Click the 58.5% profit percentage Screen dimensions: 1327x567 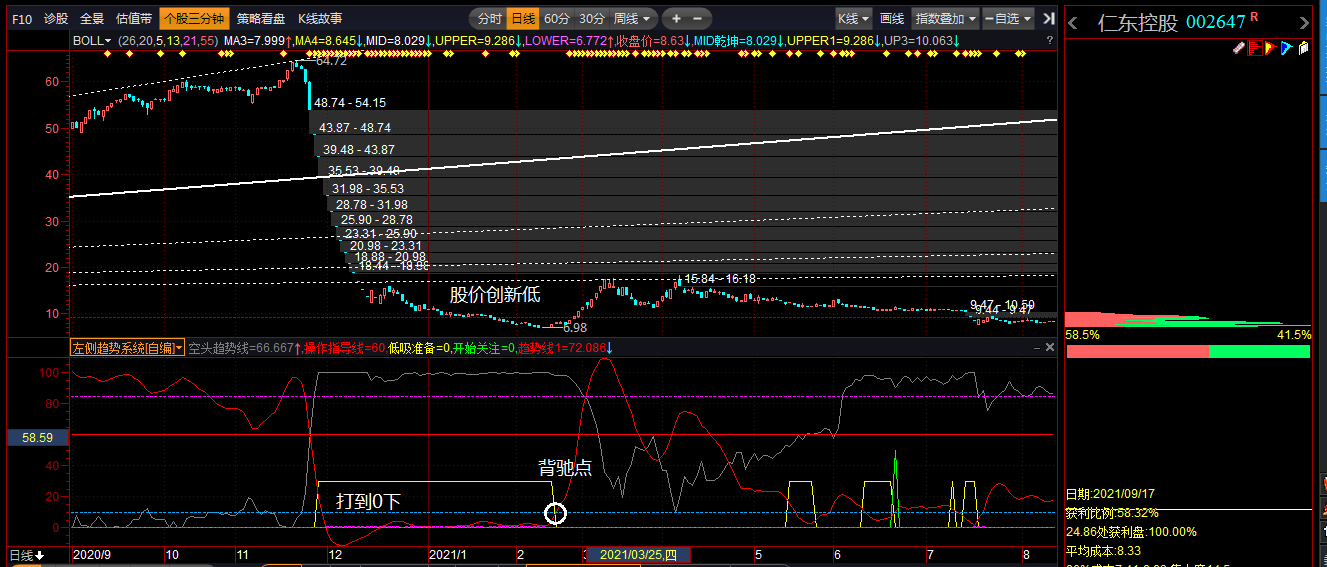point(1083,335)
